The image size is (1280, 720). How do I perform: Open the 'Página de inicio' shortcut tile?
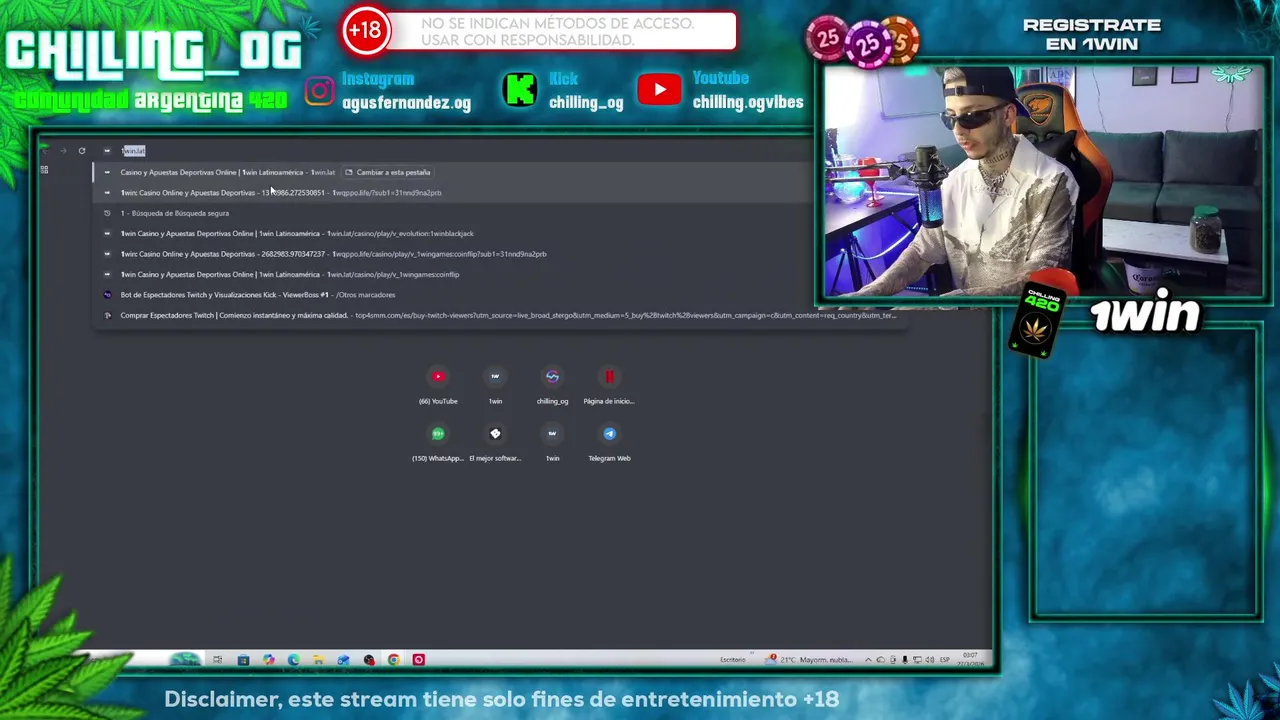coord(609,384)
